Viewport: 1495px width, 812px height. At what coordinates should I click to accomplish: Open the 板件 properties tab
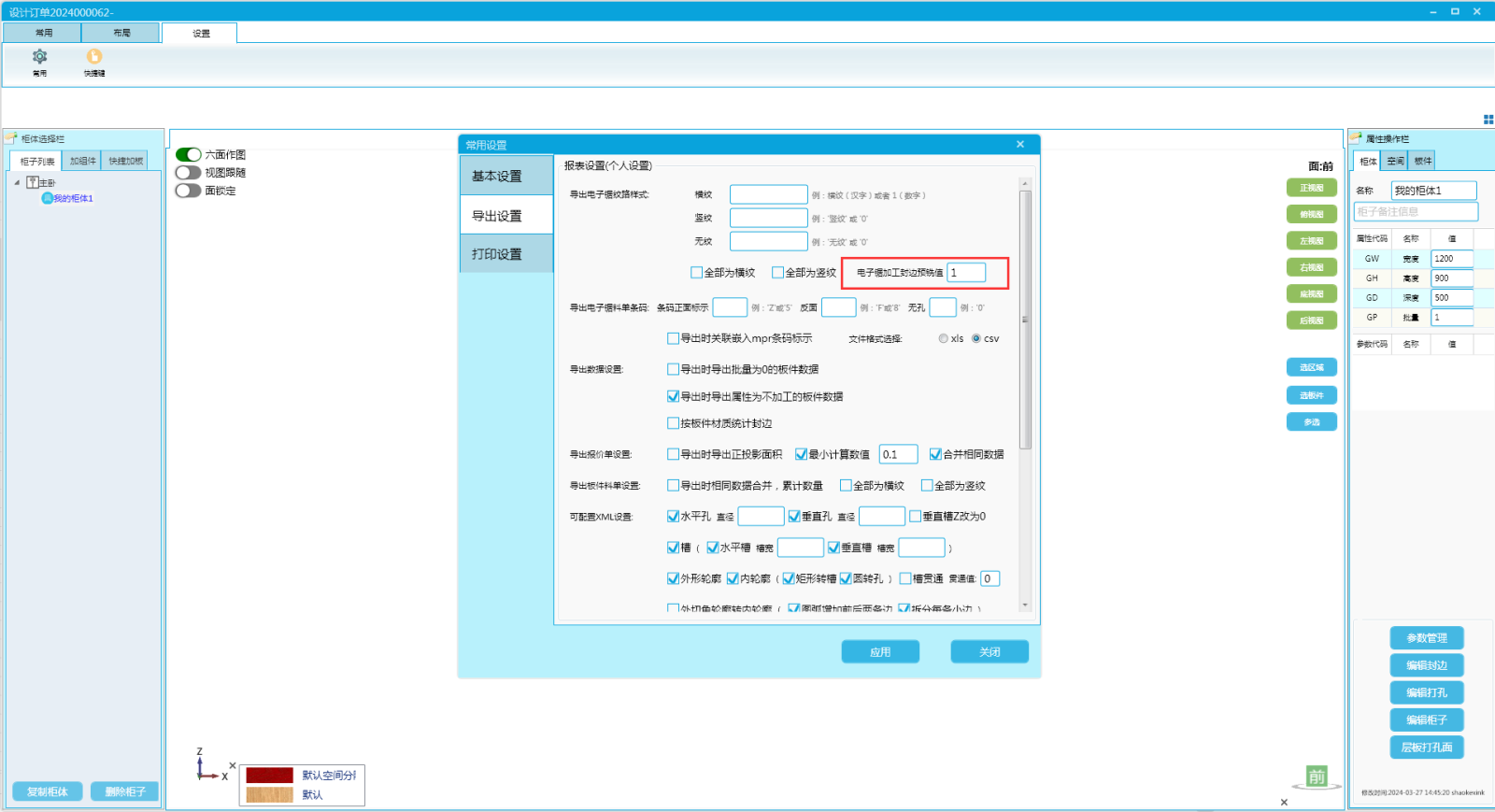[1422, 161]
